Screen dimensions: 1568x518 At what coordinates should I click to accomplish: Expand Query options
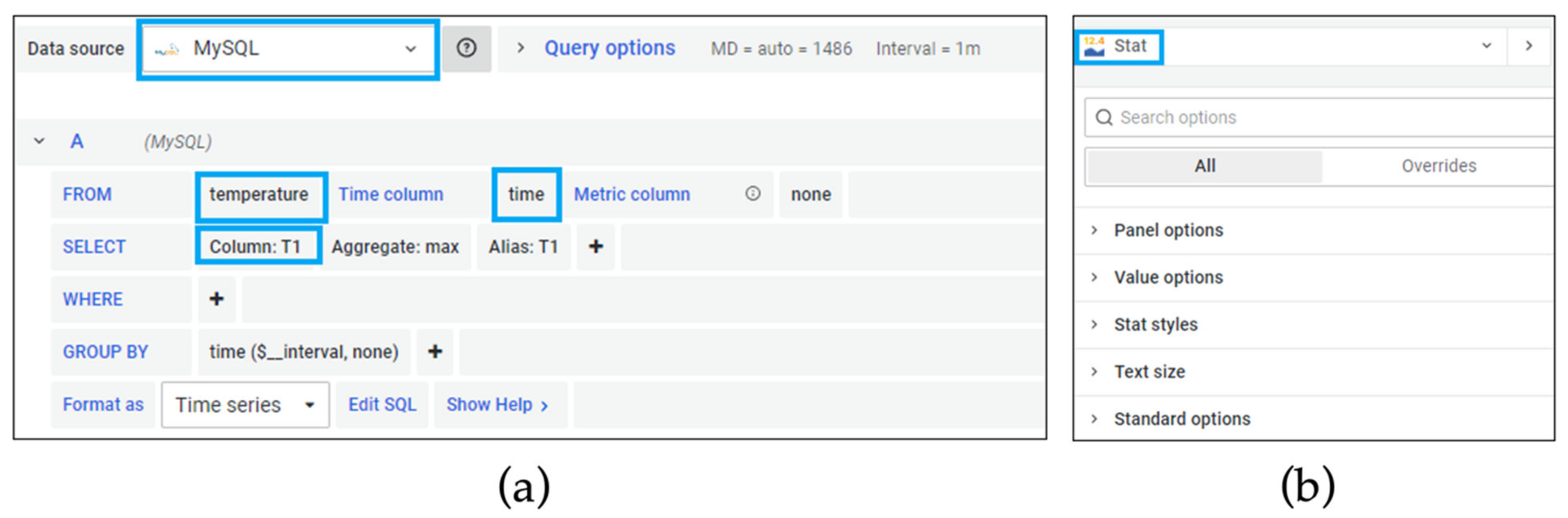pos(609,48)
